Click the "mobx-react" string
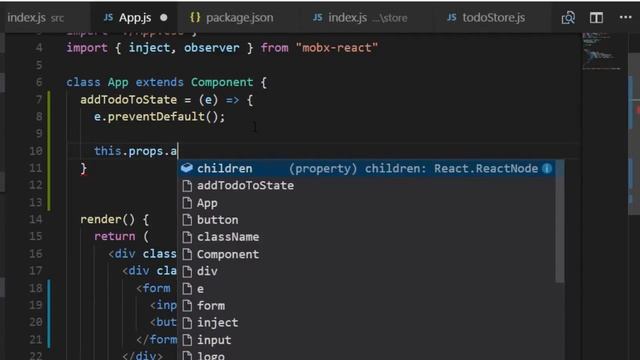Screen dimensions: 640x360 [x=337, y=48]
